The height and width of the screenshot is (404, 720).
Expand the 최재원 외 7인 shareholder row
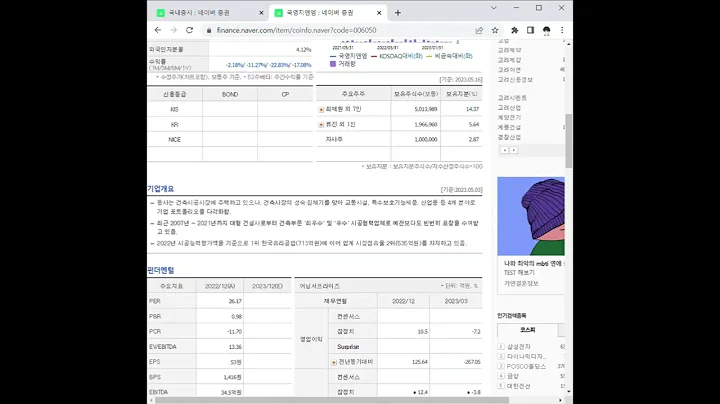[x=321, y=109]
